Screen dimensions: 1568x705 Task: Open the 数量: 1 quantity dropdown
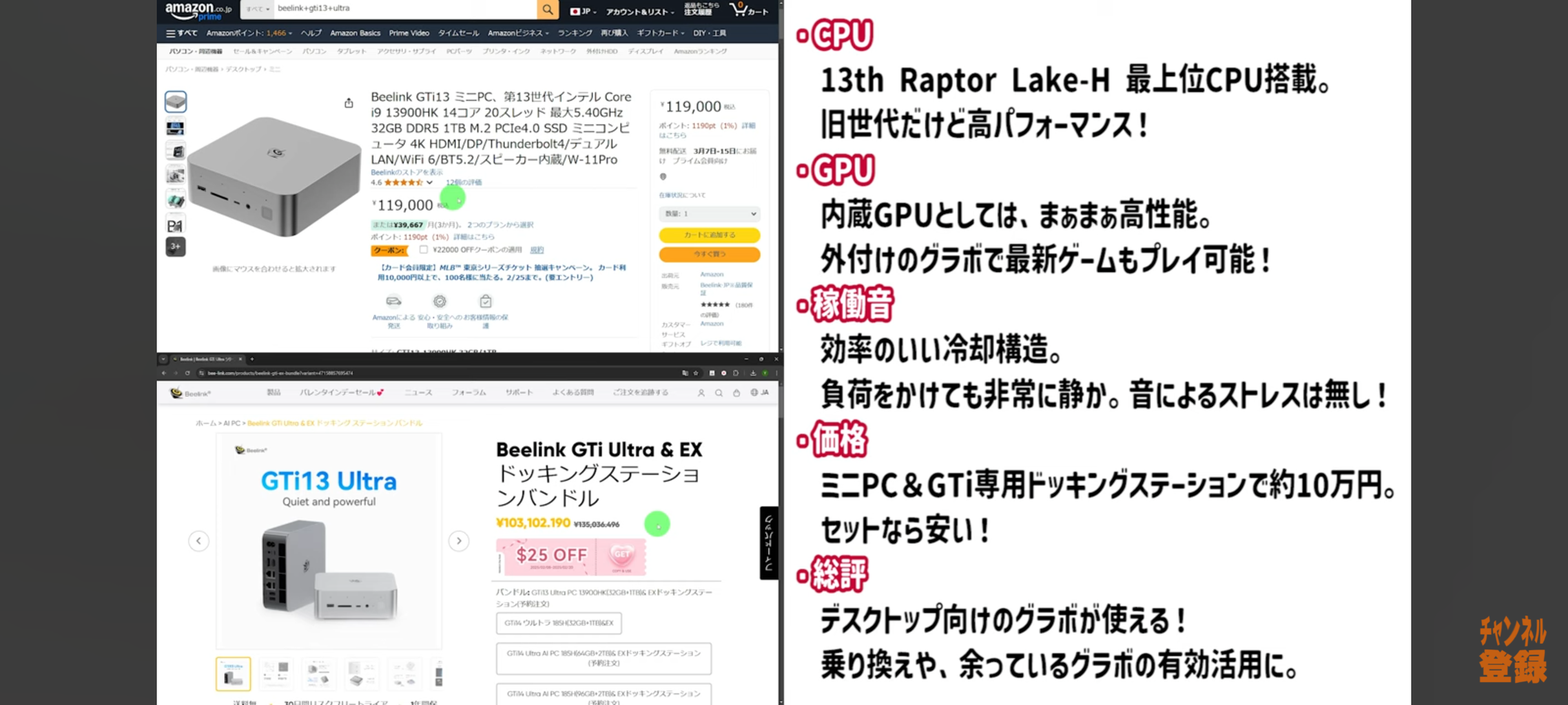click(709, 213)
